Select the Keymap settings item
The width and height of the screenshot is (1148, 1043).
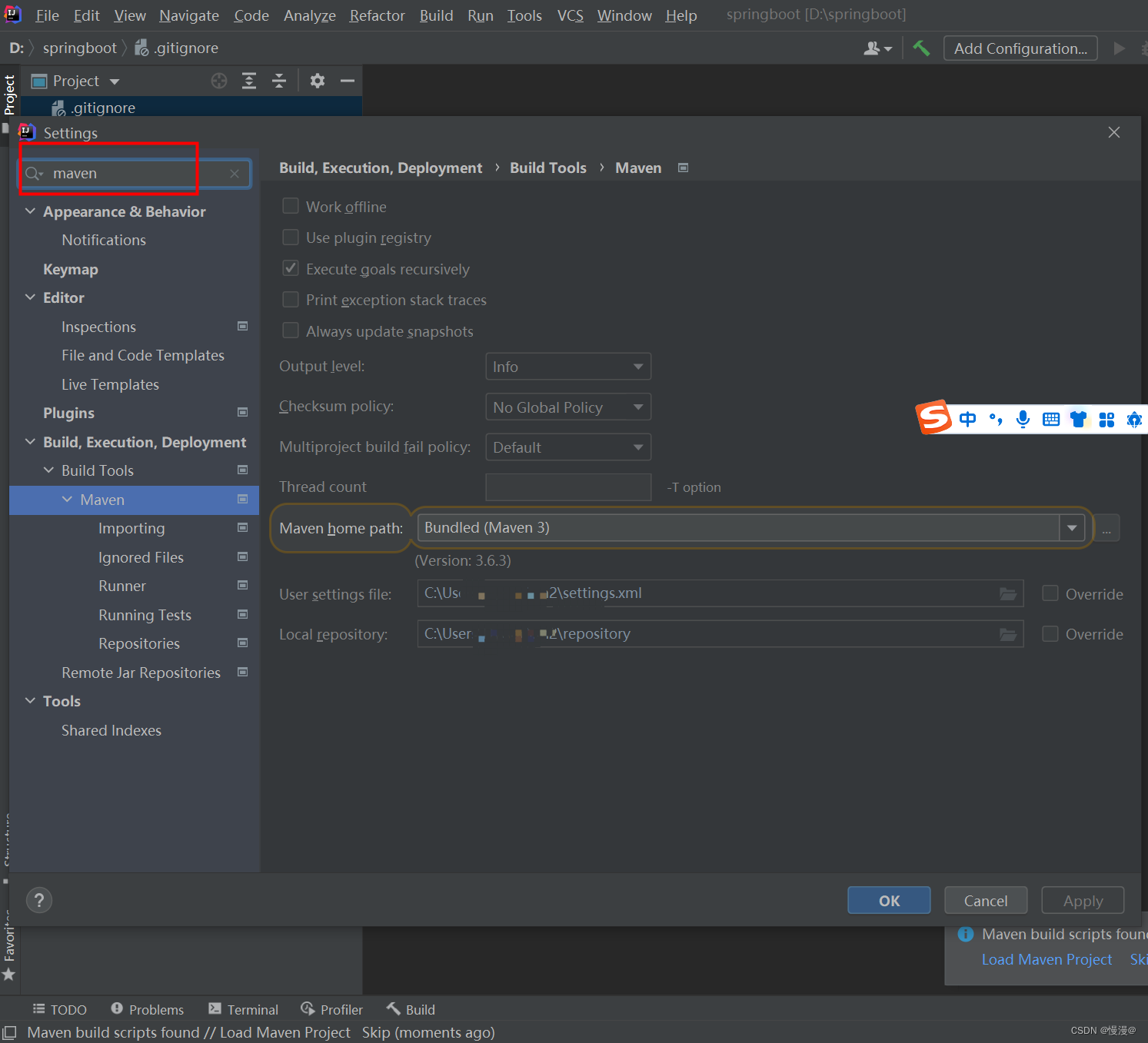(x=71, y=269)
